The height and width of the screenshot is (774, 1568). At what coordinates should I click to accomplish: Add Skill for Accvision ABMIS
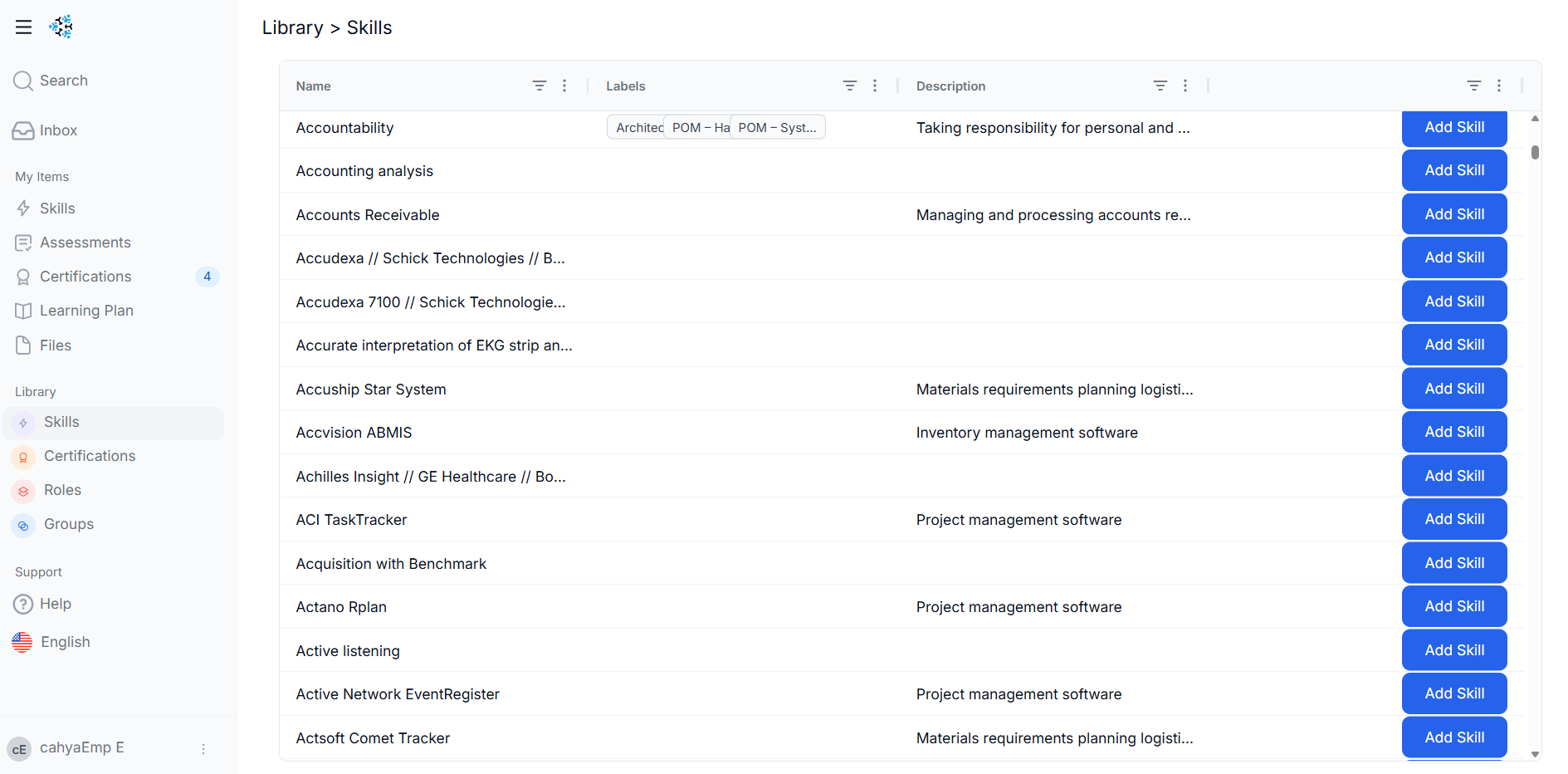click(1454, 432)
